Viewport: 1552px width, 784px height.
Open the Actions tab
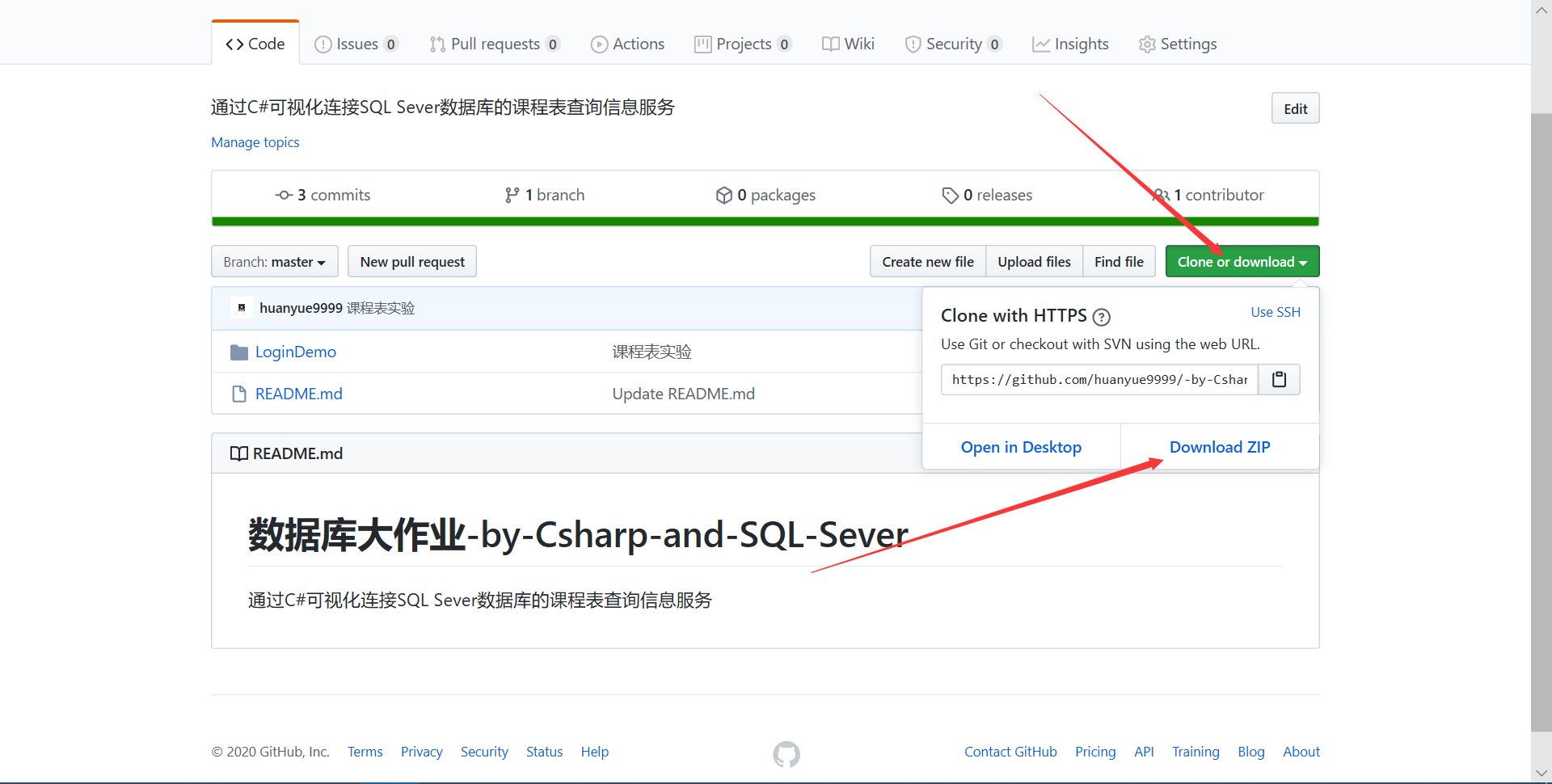(x=627, y=44)
